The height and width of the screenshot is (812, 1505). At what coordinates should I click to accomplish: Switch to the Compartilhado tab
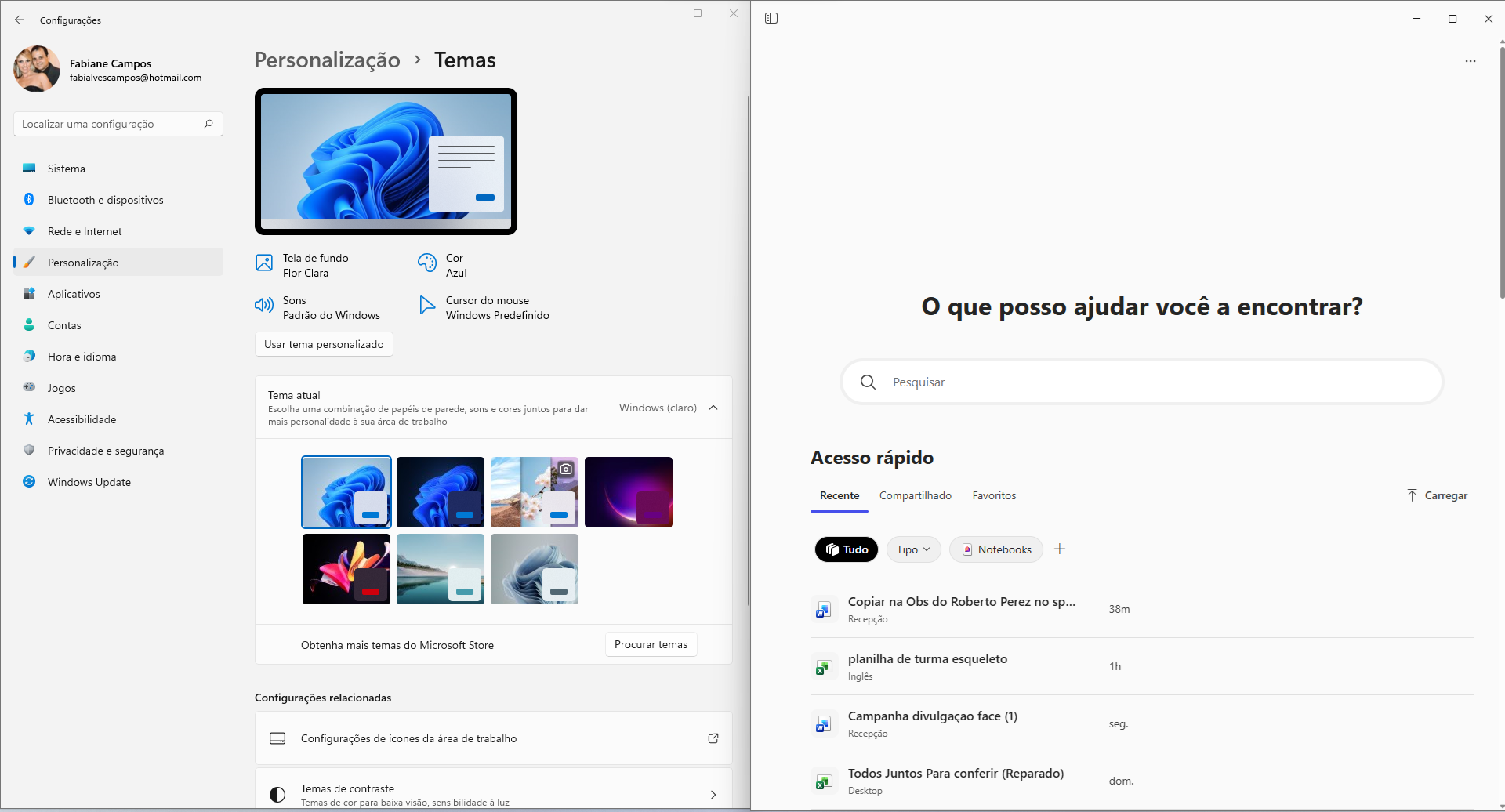(916, 495)
